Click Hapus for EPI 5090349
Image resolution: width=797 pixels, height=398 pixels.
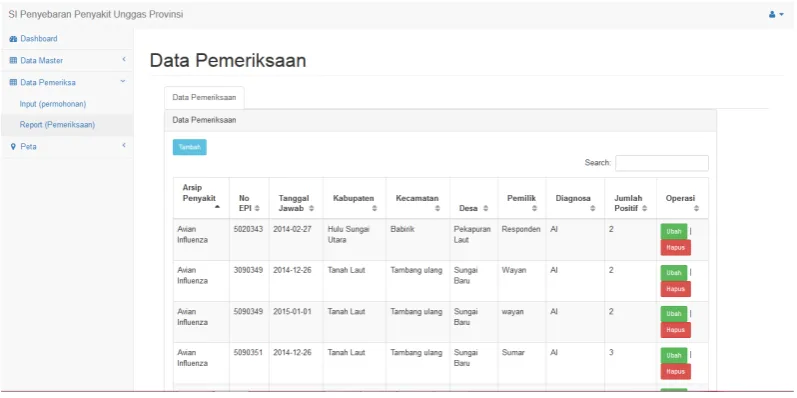(676, 330)
